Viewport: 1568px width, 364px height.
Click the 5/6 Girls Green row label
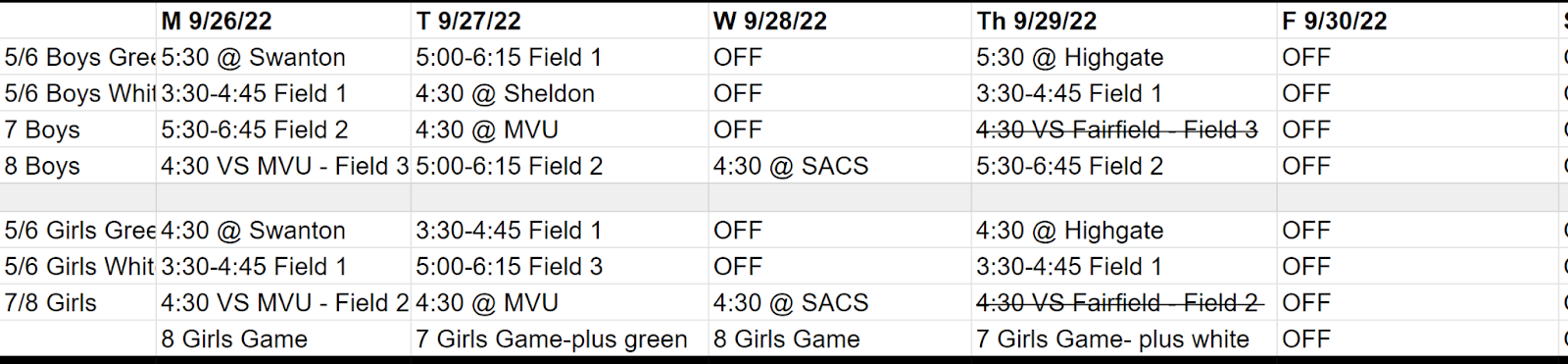pyautogui.click(x=78, y=230)
